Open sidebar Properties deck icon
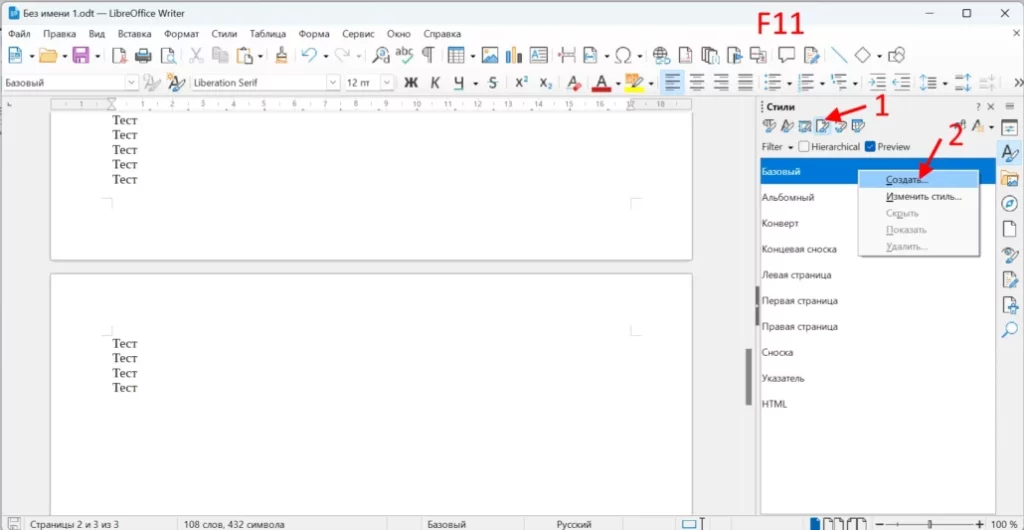This screenshot has width=1024, height=530. (x=1010, y=127)
